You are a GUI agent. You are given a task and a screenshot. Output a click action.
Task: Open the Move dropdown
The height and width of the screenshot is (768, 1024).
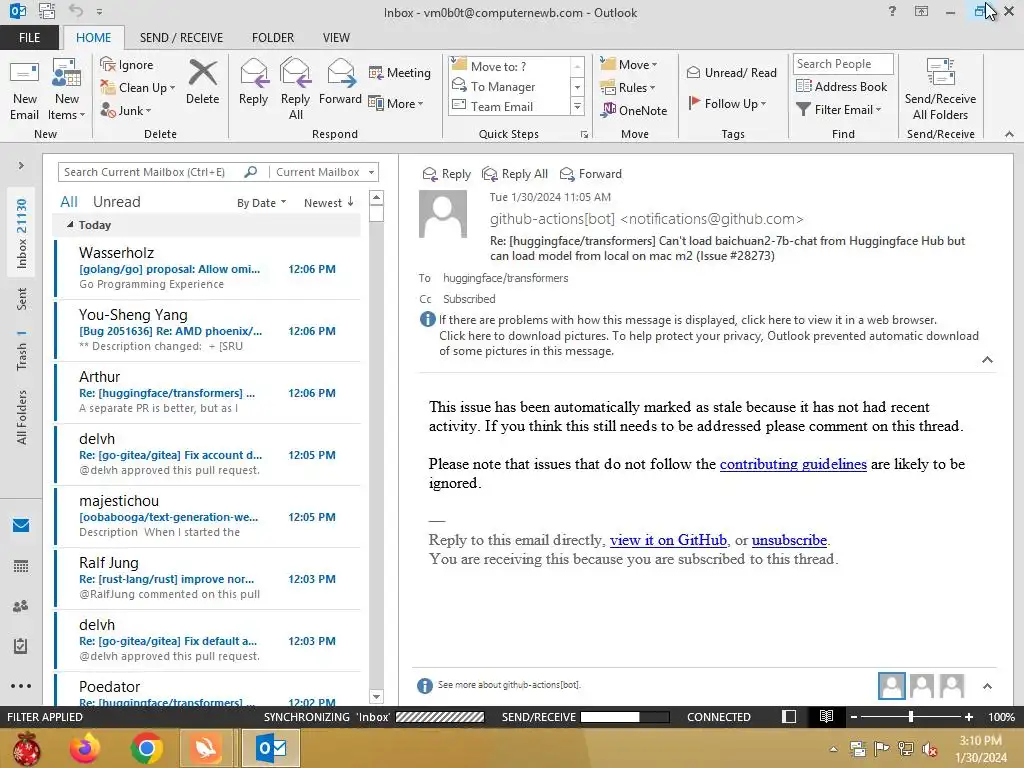tap(629, 65)
